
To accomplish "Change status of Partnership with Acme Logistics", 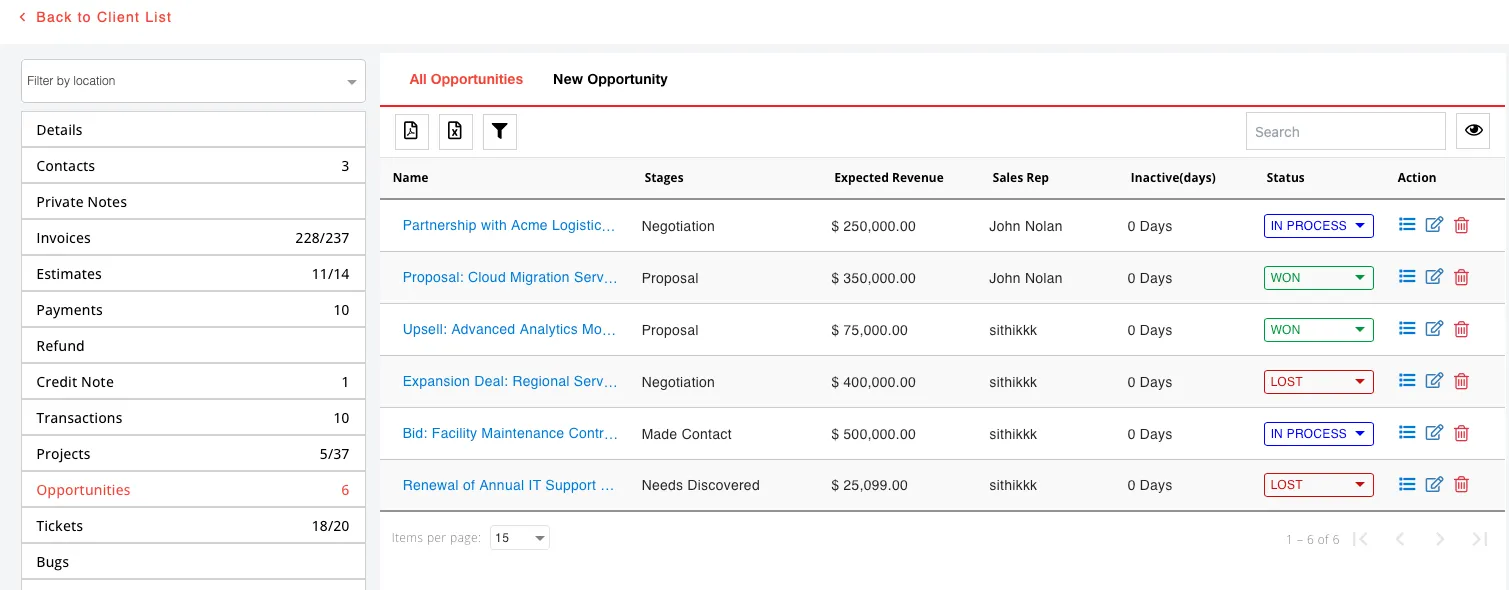I will [1318, 226].
